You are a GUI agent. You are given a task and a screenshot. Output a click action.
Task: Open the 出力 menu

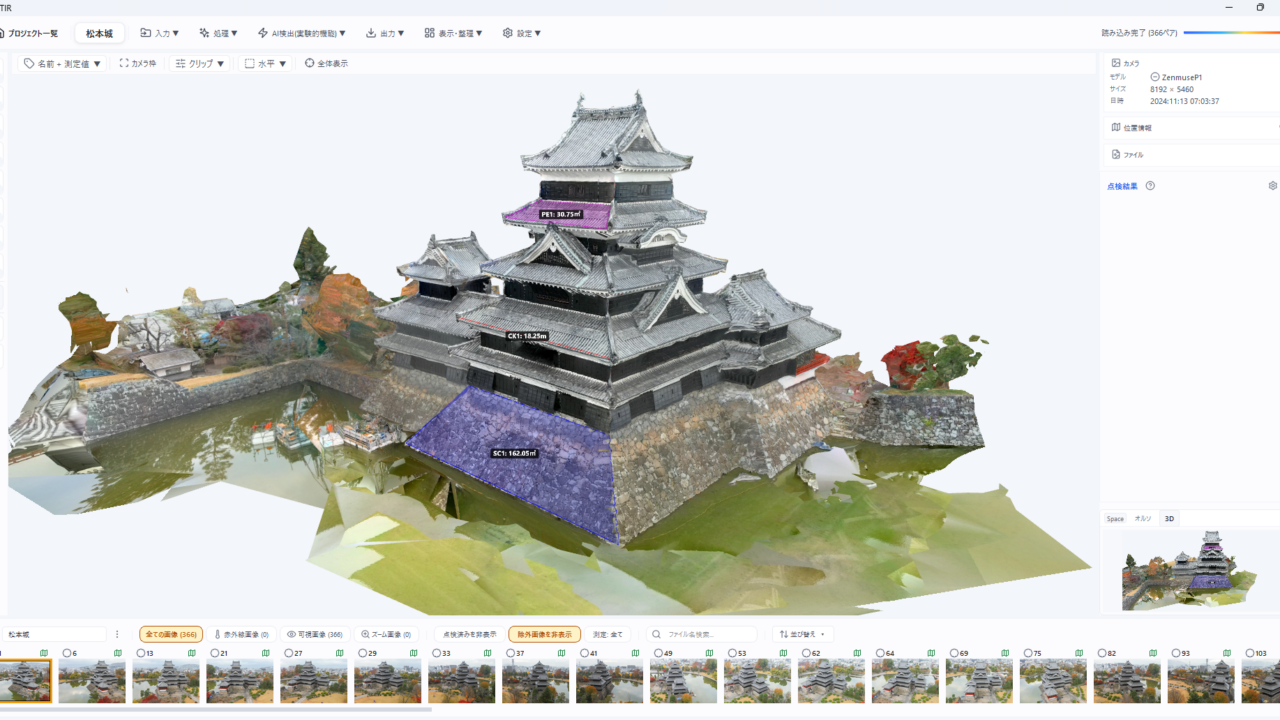(x=386, y=33)
